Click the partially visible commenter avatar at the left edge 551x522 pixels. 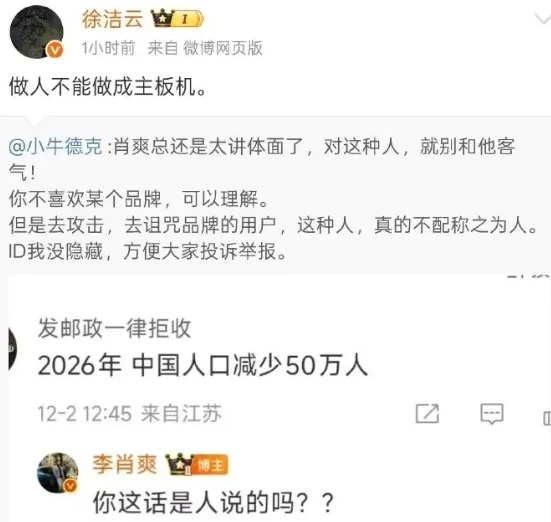click(x=12, y=349)
